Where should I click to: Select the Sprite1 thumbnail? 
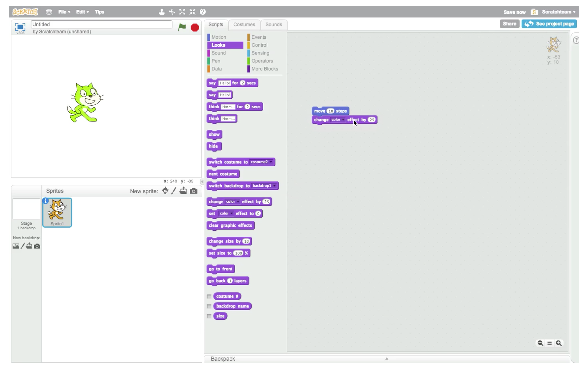tap(57, 212)
